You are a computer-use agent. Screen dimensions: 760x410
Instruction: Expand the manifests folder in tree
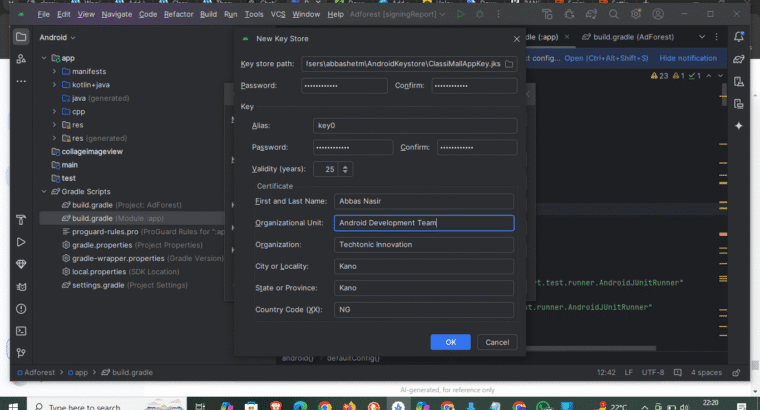tap(54, 71)
